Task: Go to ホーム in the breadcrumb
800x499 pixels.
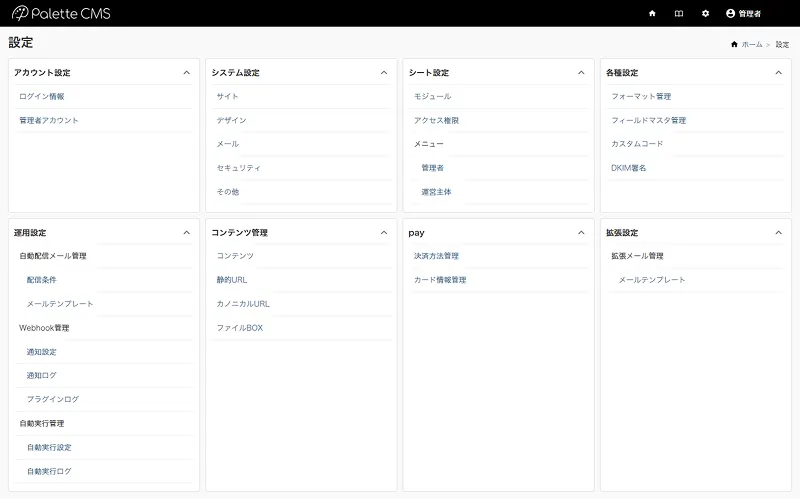Action: click(752, 44)
